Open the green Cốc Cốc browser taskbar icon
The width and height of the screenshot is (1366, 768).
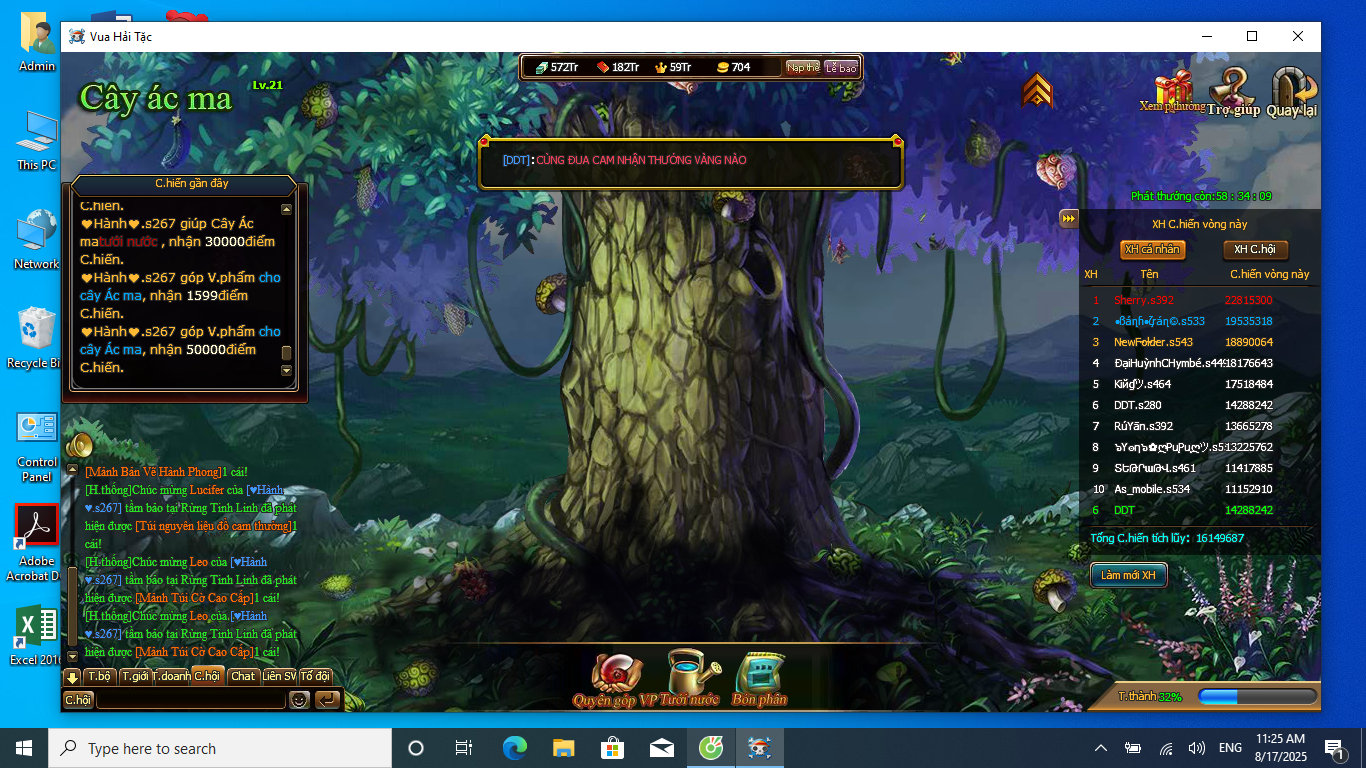click(711, 748)
